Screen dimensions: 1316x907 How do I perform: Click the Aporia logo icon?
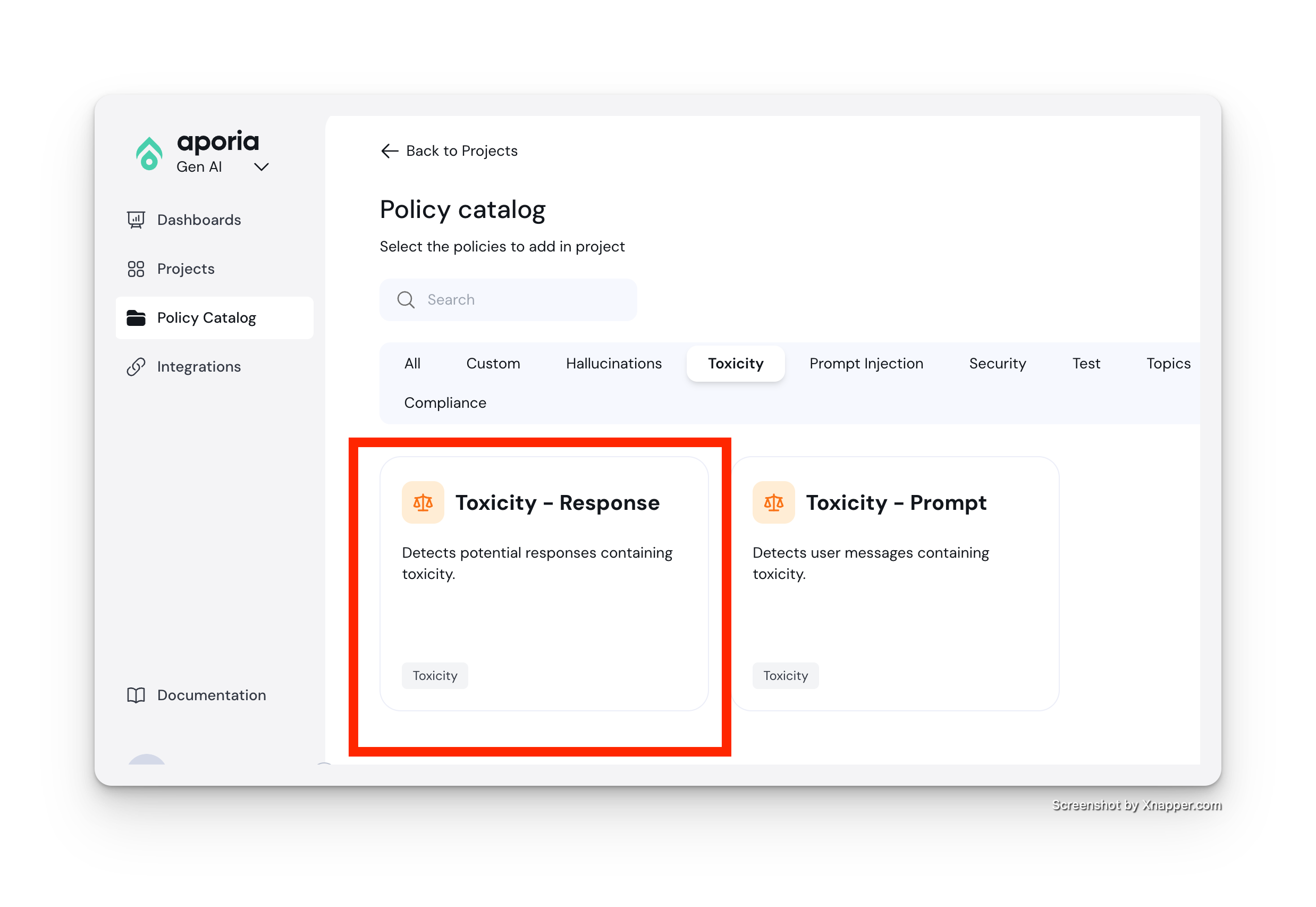click(149, 154)
